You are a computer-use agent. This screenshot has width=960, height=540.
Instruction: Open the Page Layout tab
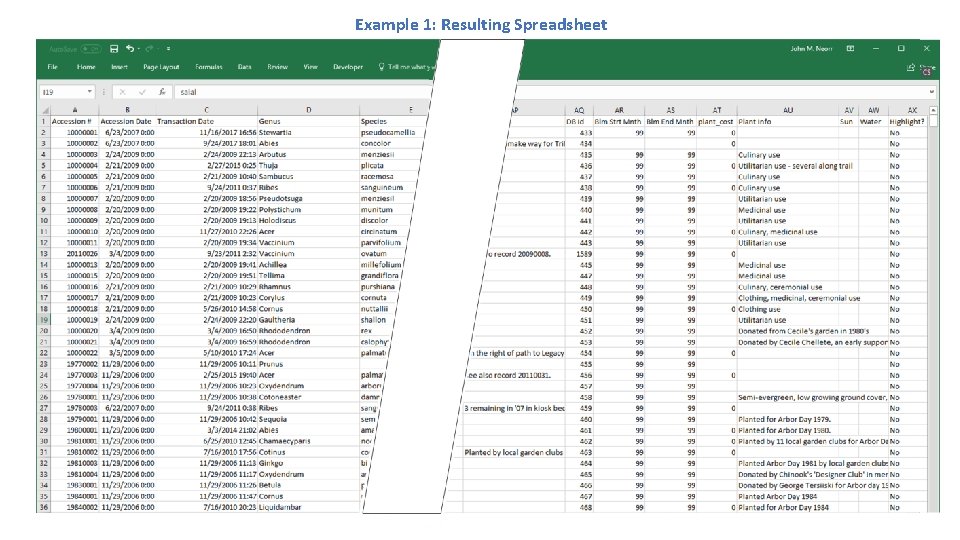[x=161, y=67]
